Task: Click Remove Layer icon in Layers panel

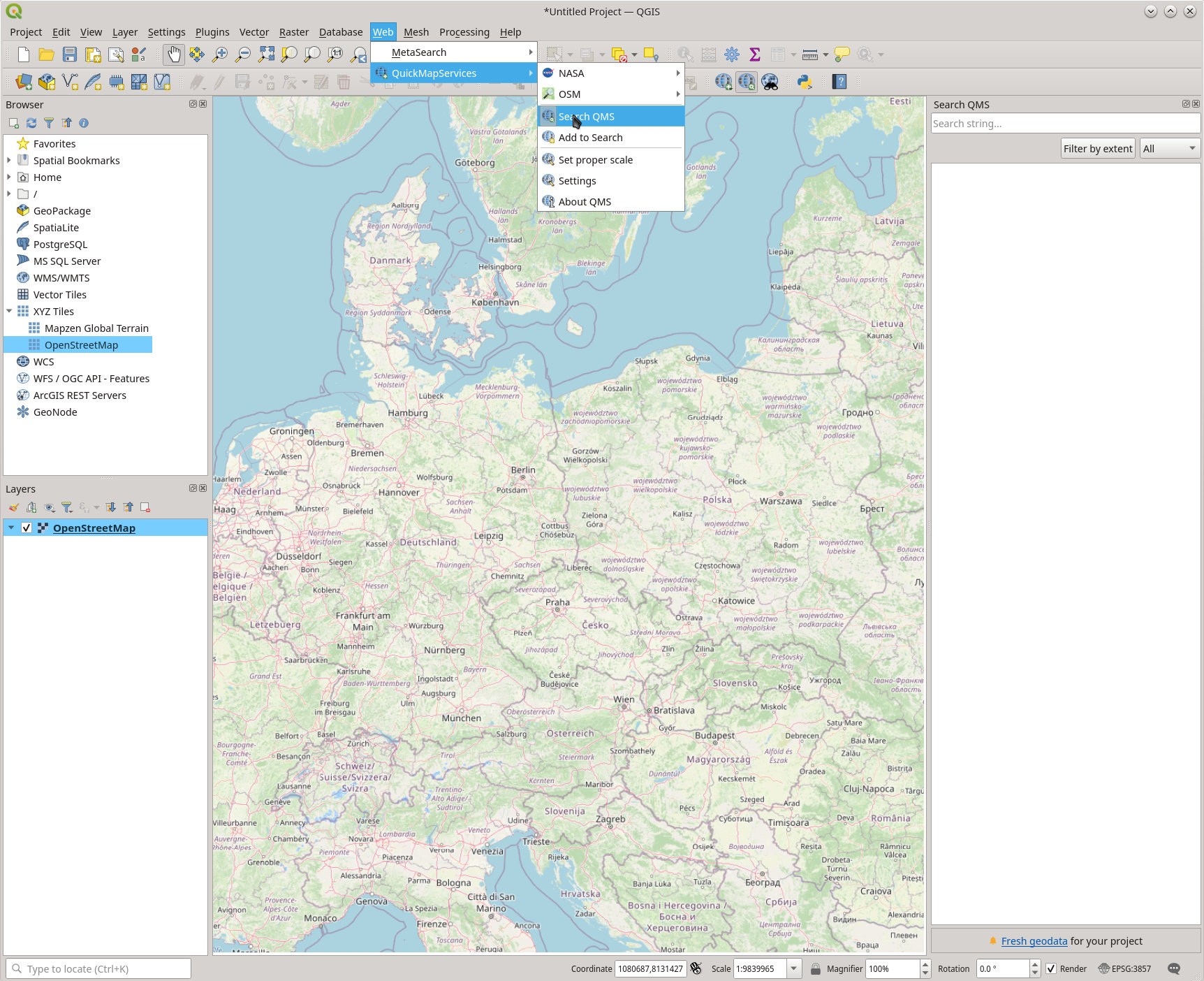Action: click(145, 507)
